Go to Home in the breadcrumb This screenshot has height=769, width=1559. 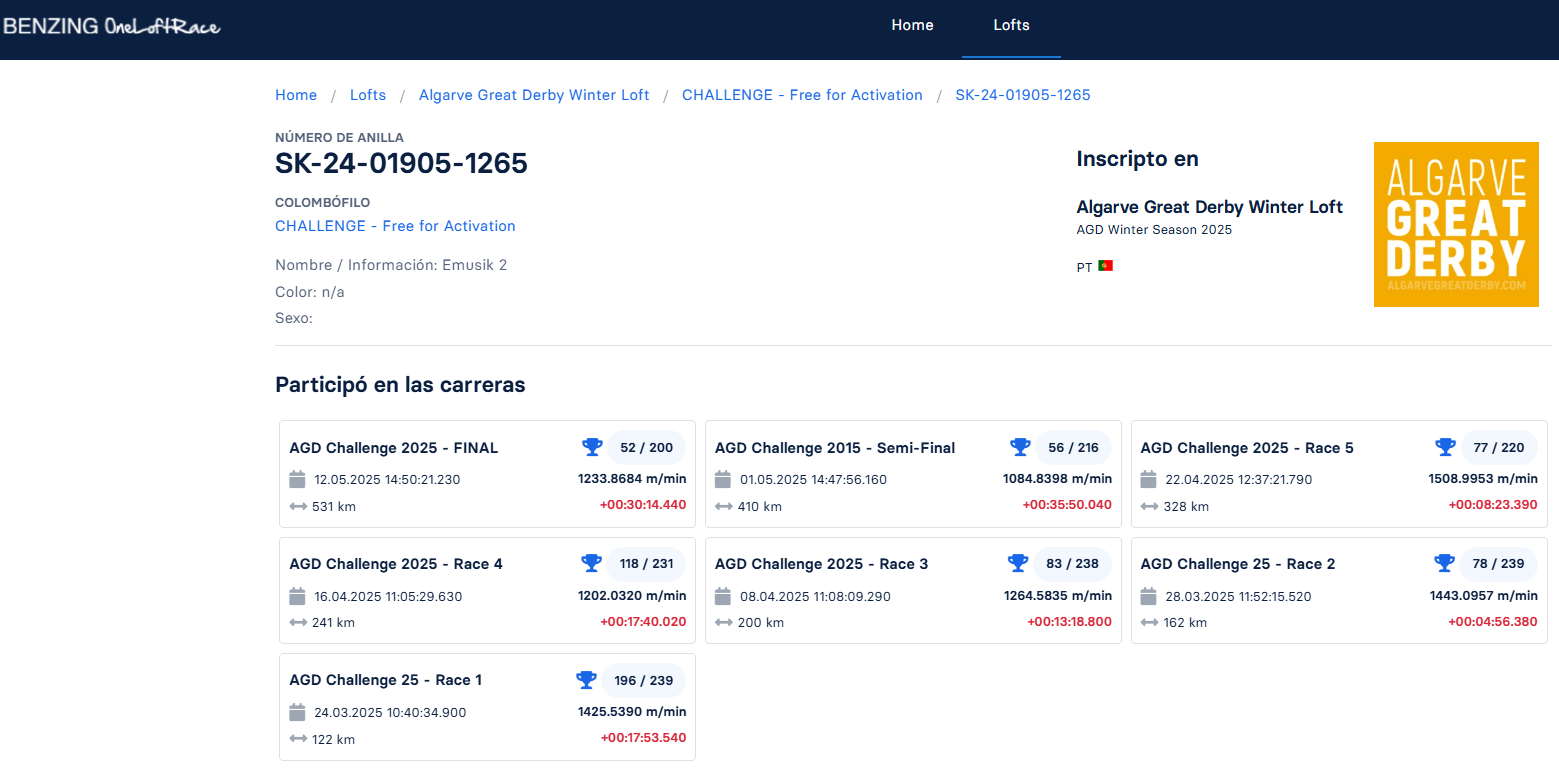pyautogui.click(x=296, y=95)
